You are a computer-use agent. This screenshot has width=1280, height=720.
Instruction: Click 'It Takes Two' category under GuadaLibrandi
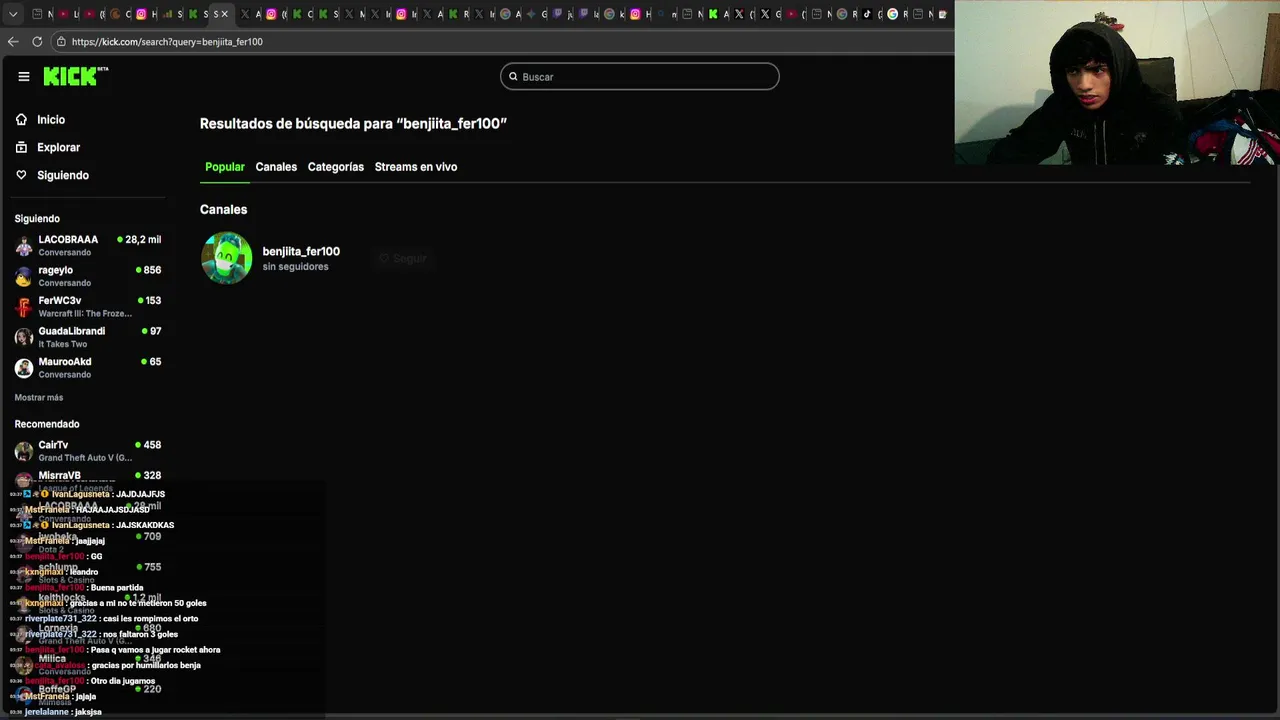[63, 344]
